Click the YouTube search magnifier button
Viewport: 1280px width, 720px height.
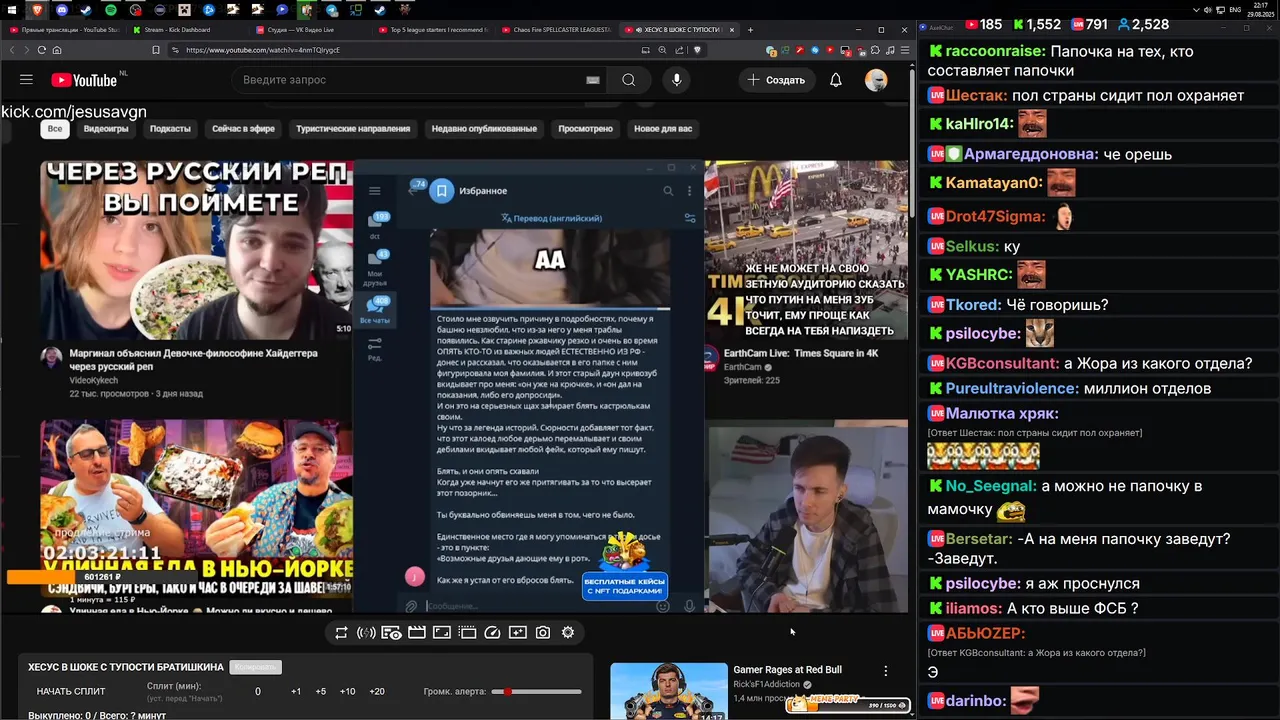click(x=628, y=80)
